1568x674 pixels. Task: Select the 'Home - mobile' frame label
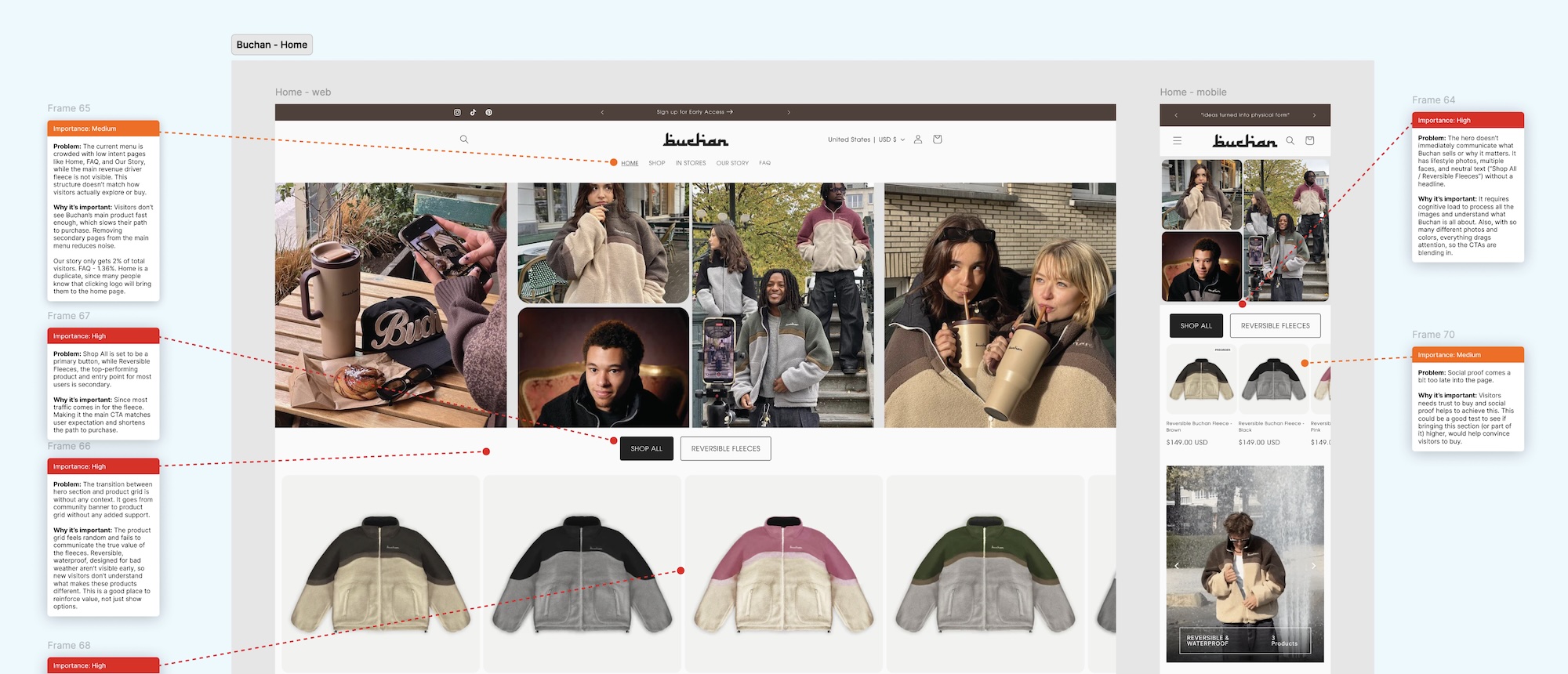[x=1193, y=92]
